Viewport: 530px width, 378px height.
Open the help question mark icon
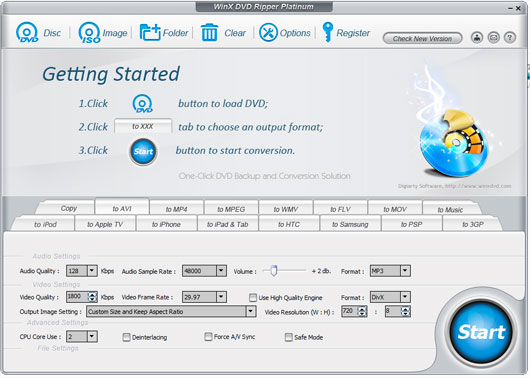pos(510,38)
